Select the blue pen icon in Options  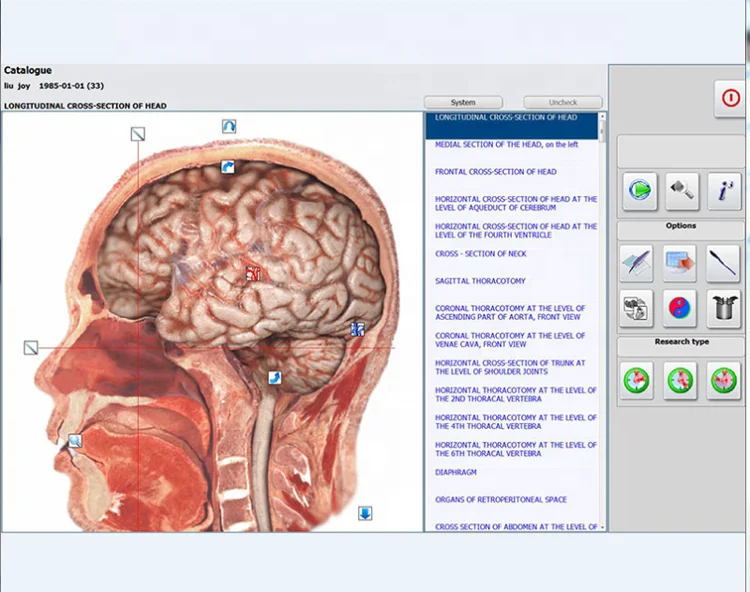(x=723, y=264)
